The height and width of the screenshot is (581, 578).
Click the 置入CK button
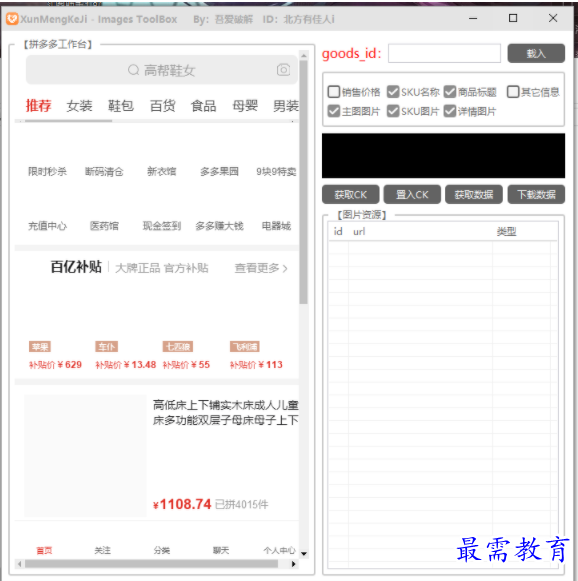[x=412, y=195]
